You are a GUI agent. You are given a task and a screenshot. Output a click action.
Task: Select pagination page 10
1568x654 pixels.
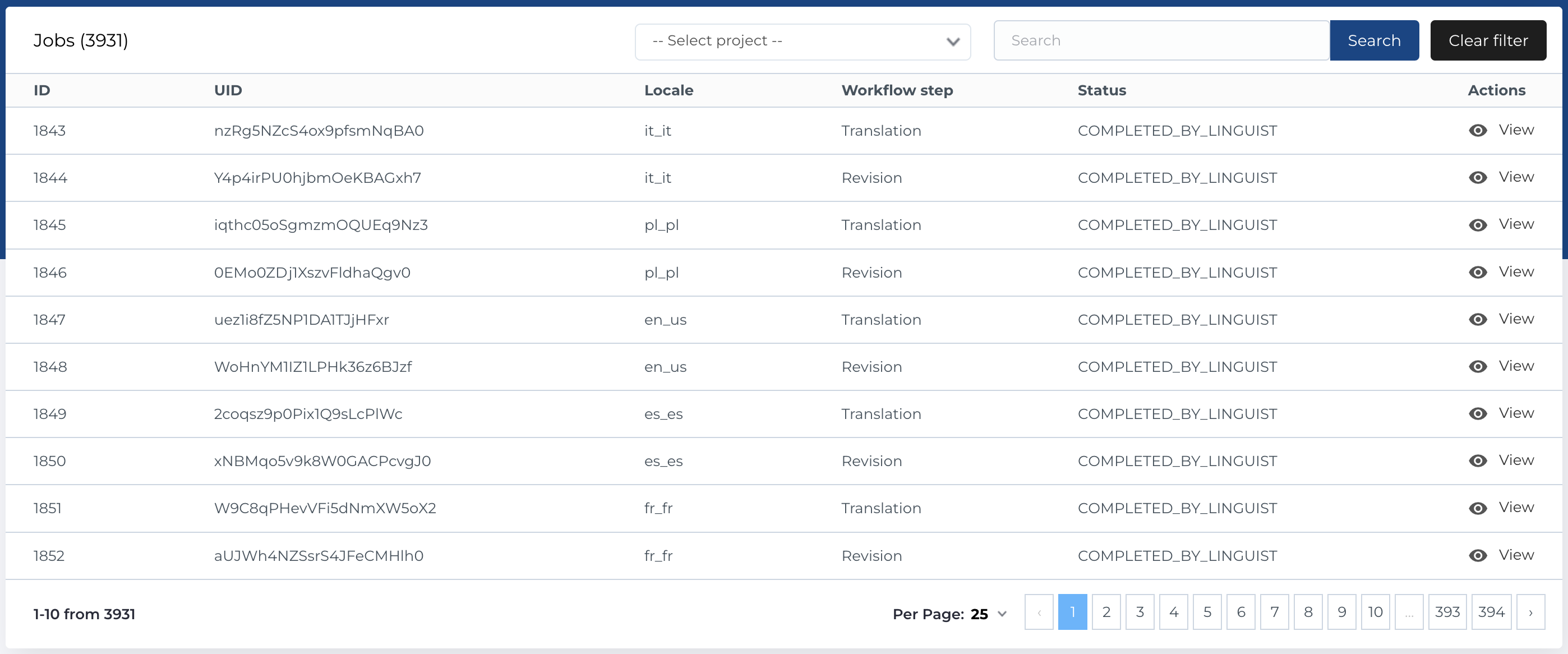[1375, 612]
